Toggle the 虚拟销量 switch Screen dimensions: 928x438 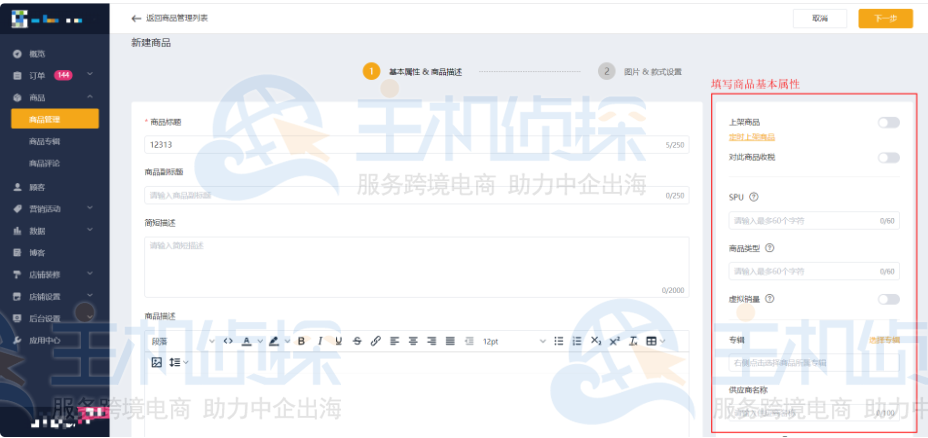888,299
